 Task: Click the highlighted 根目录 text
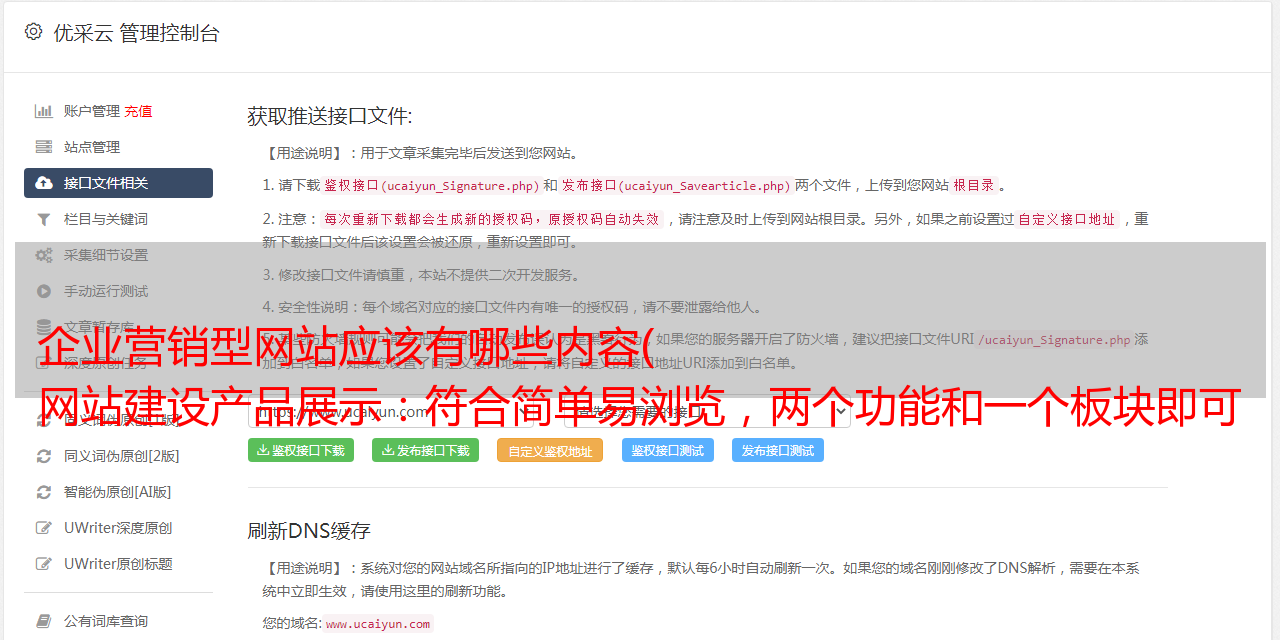(x=974, y=185)
